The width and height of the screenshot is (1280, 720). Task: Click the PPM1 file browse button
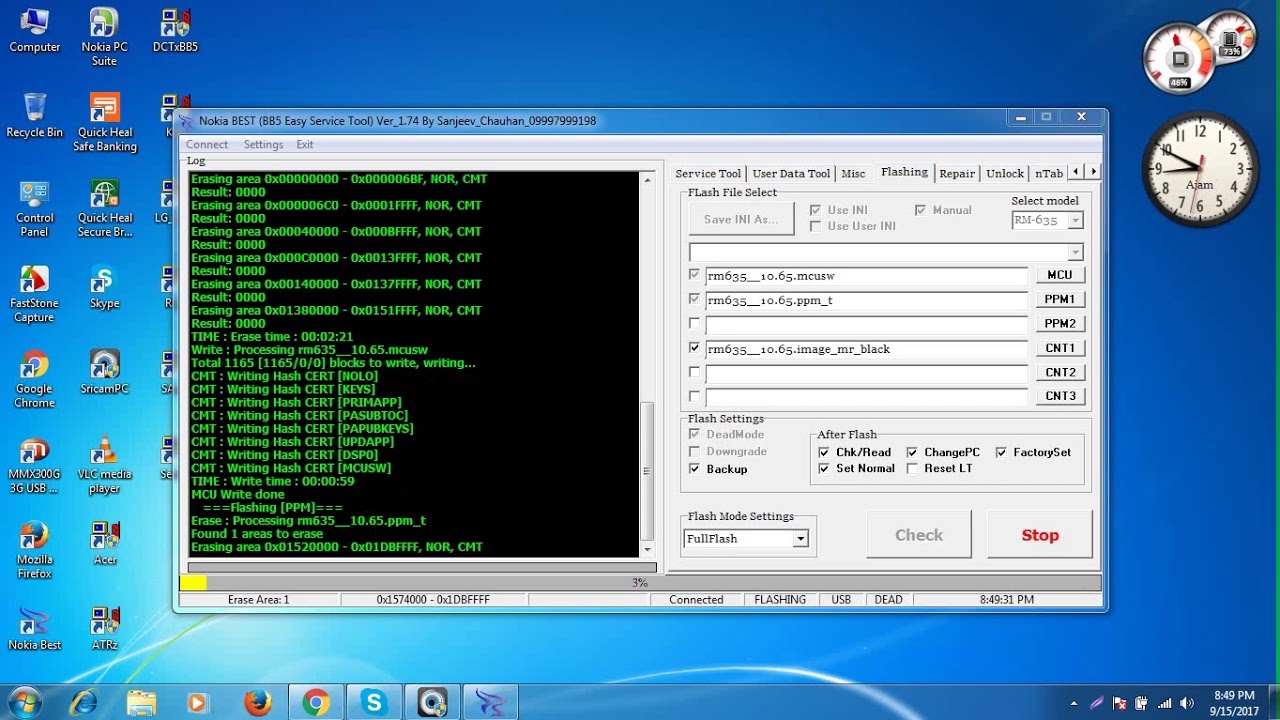pyautogui.click(x=1060, y=299)
